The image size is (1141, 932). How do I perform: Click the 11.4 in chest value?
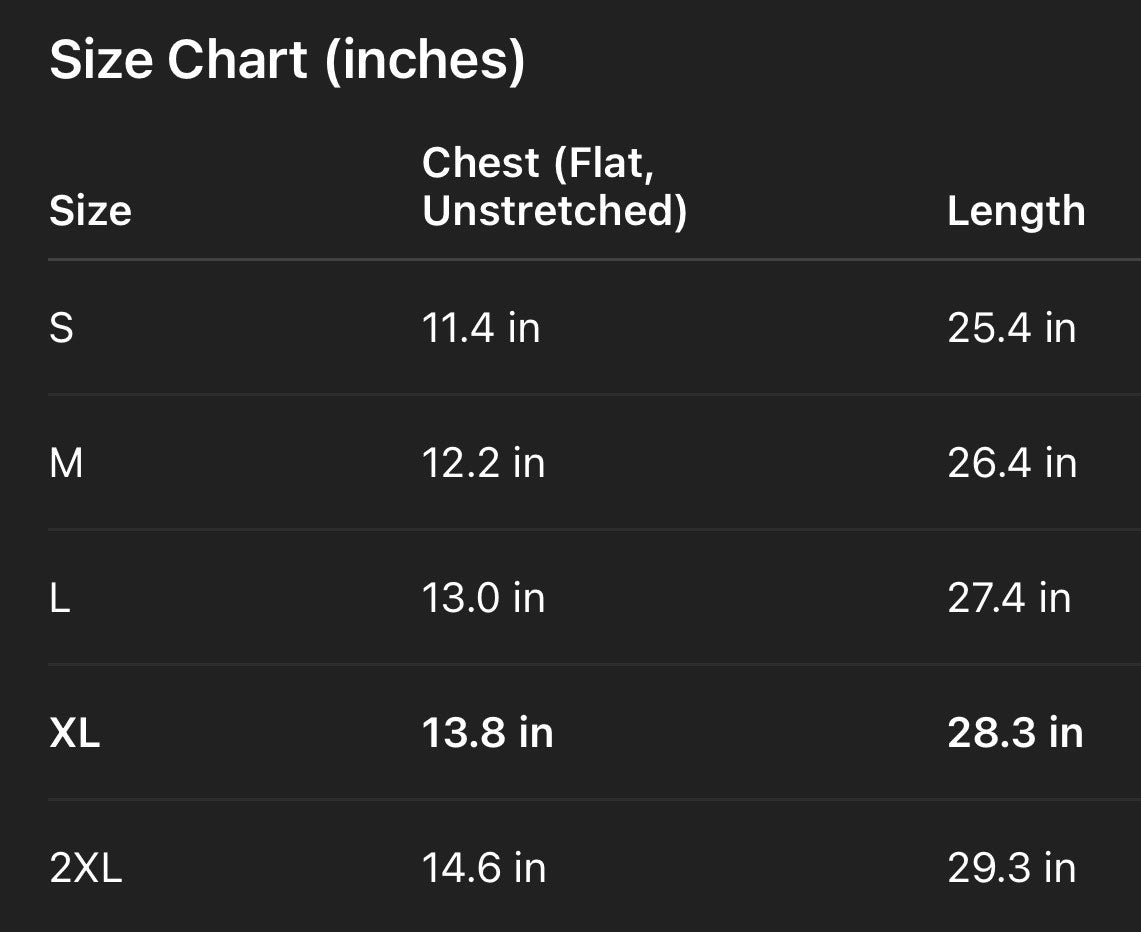pyautogui.click(x=481, y=328)
